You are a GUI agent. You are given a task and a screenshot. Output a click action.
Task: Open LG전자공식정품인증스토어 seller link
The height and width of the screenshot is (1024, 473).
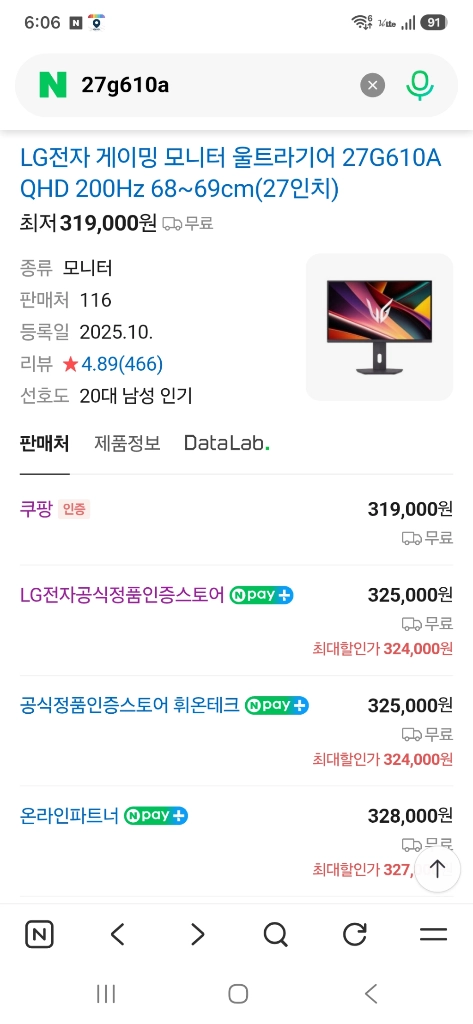[x=122, y=595]
